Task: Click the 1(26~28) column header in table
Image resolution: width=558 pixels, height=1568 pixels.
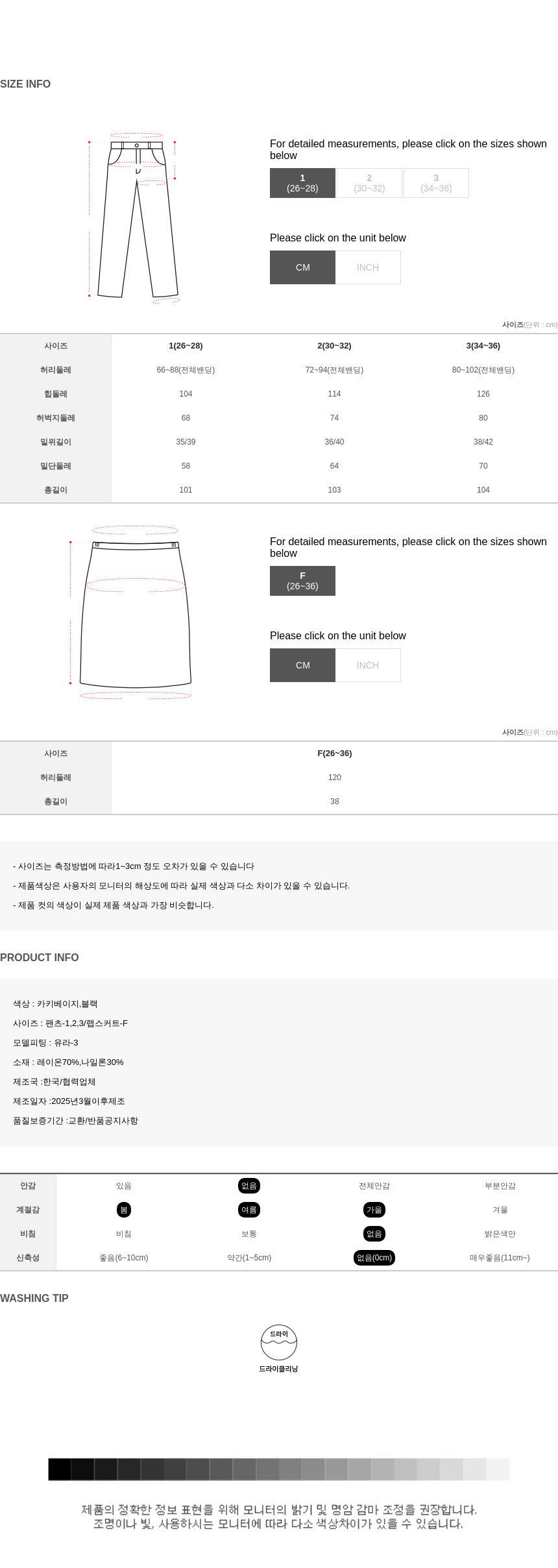Action: pos(186,346)
